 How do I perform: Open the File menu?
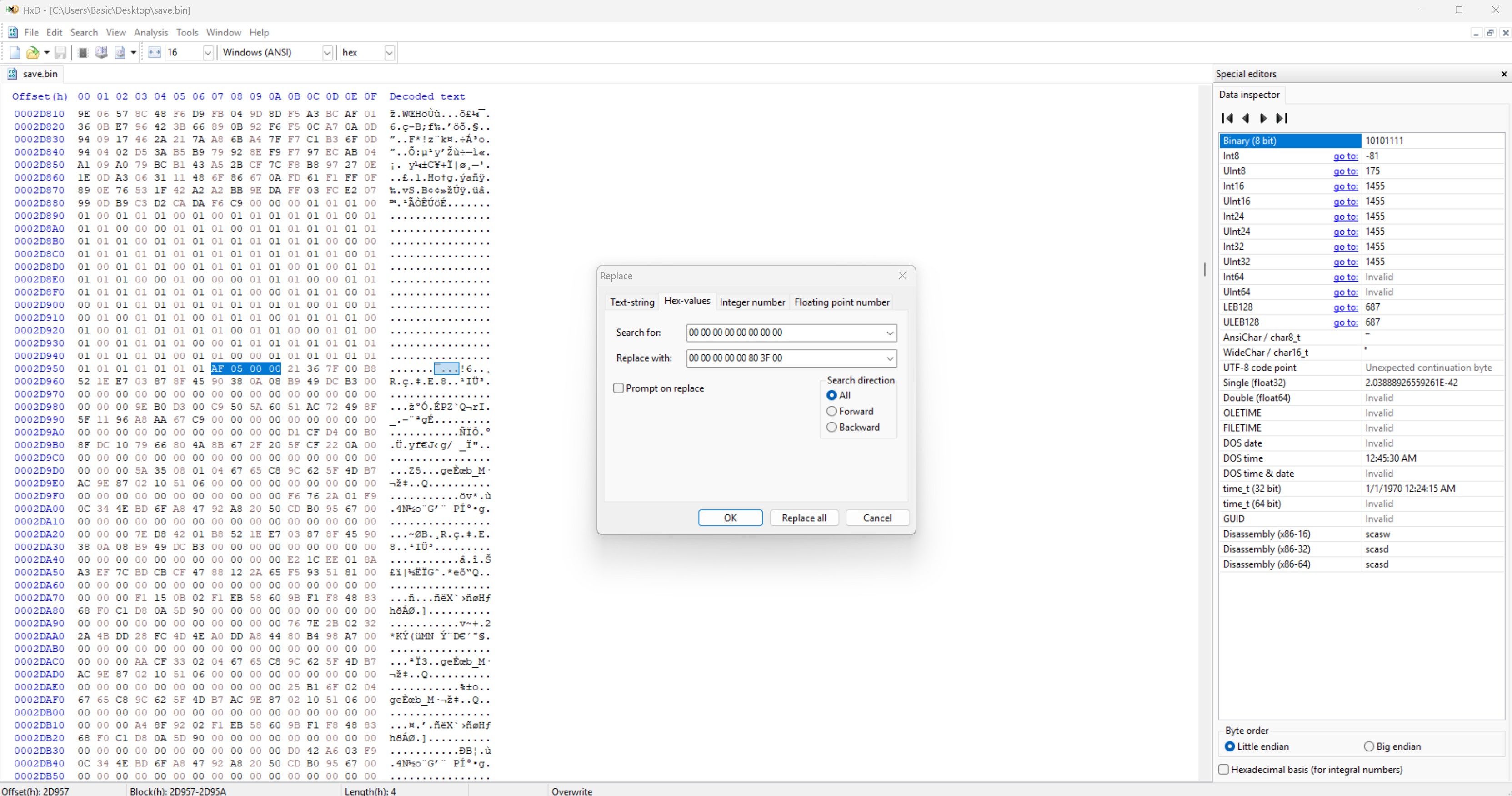click(x=31, y=32)
